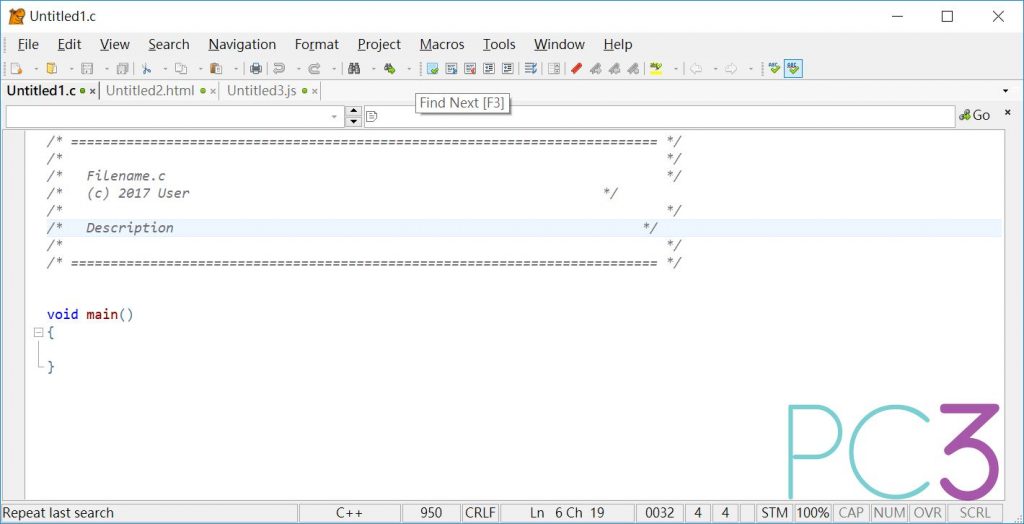Viewport: 1024px width, 524px height.
Task: Click the New file icon
Action: 16,69
